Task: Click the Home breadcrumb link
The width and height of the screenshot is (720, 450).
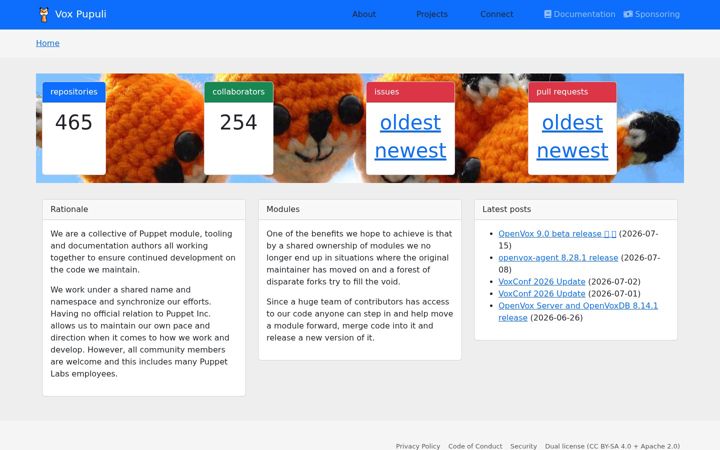Action: 48,43
